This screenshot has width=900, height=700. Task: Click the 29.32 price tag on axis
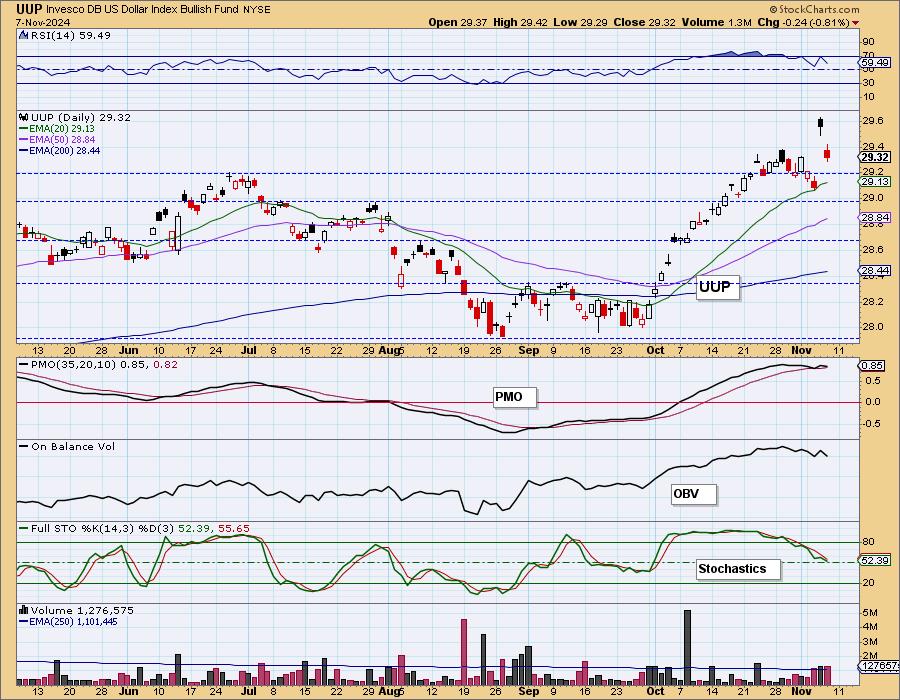click(875, 157)
